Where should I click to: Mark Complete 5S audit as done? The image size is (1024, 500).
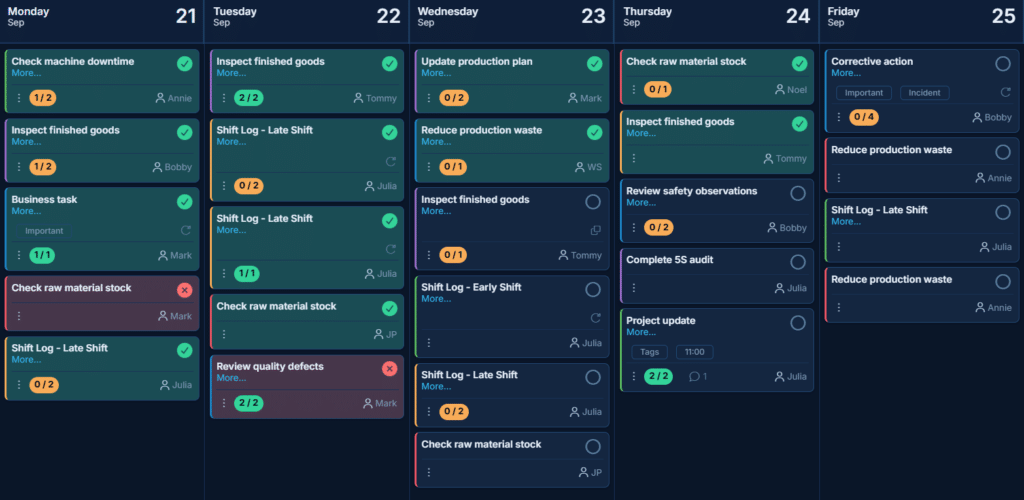[x=798, y=262]
